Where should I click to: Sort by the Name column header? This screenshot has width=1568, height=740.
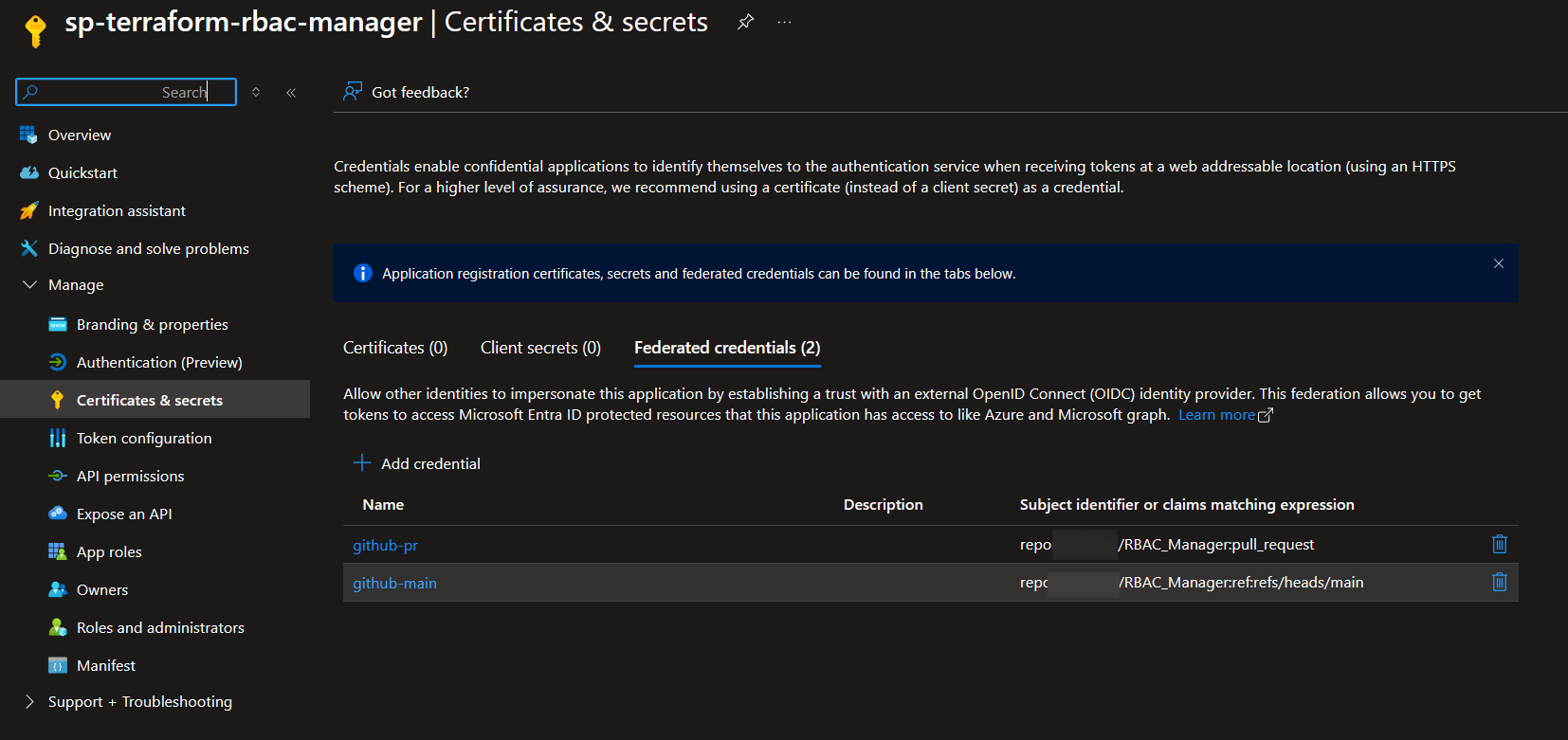coord(383,504)
